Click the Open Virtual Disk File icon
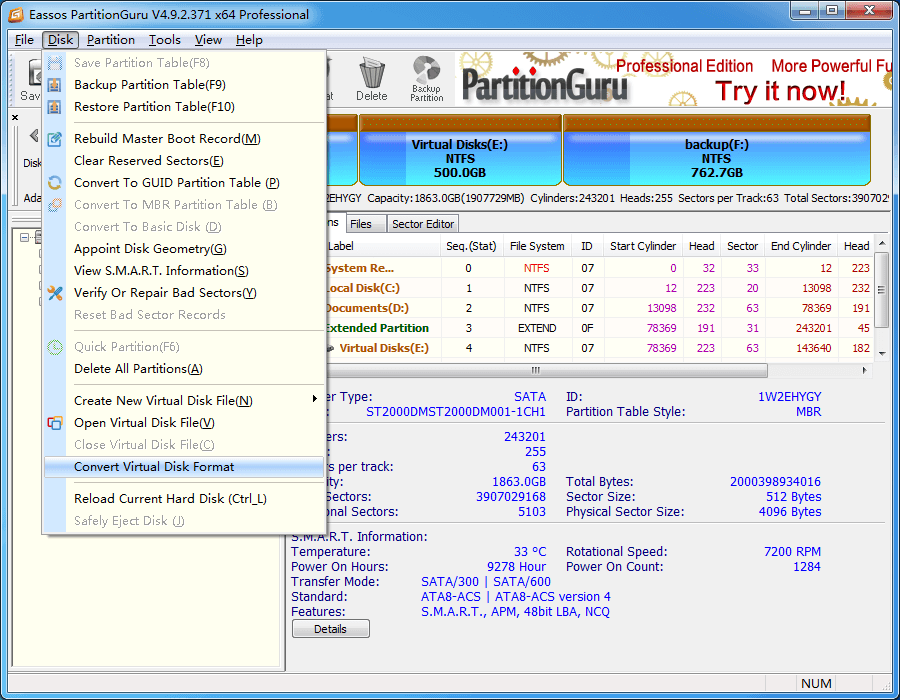Viewport: 900px width, 700px height. [x=55, y=423]
